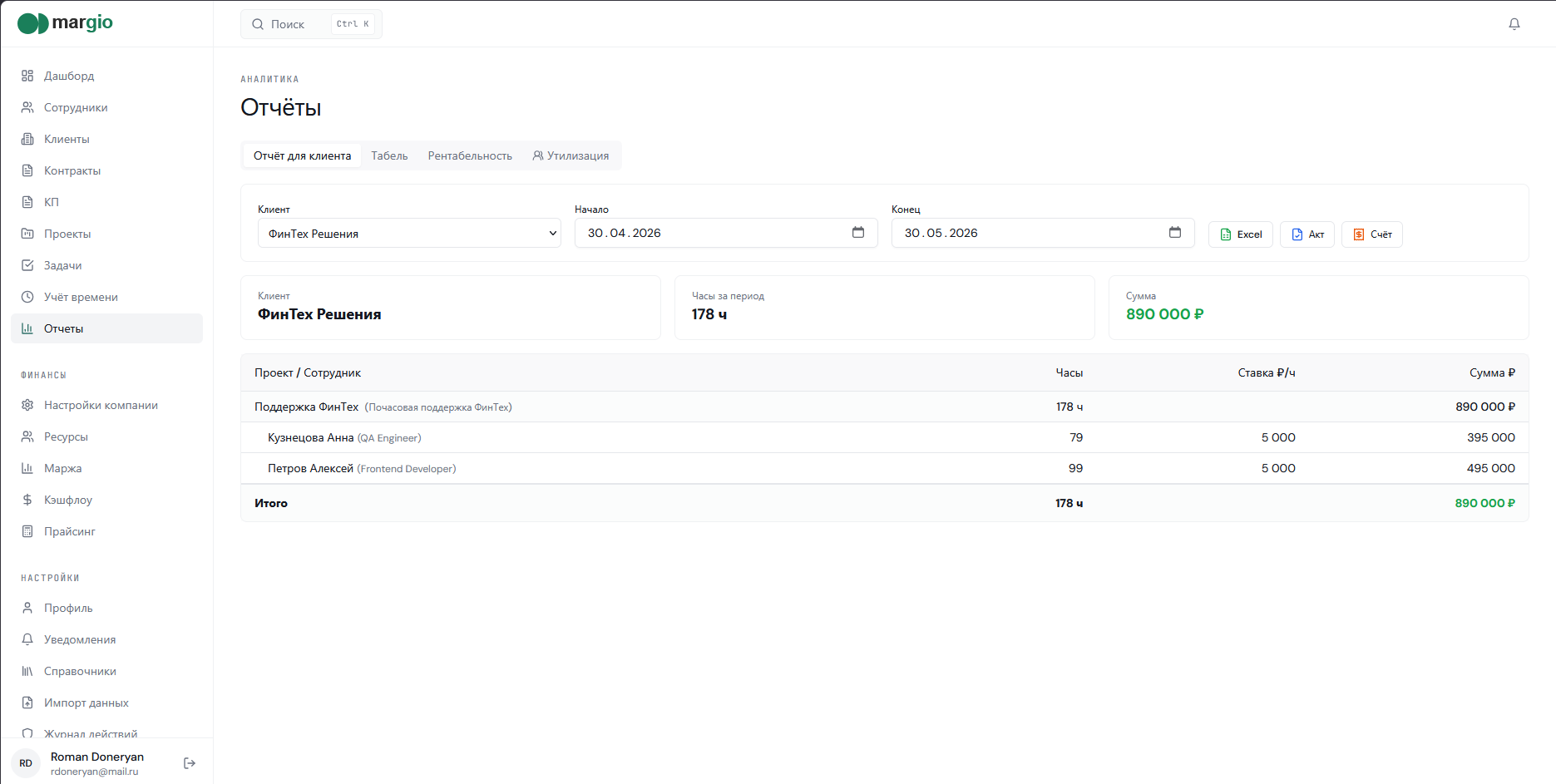This screenshot has height=784, width=1556.
Task: Click the logout icon beside Roman Doneryan
Action: [x=190, y=763]
